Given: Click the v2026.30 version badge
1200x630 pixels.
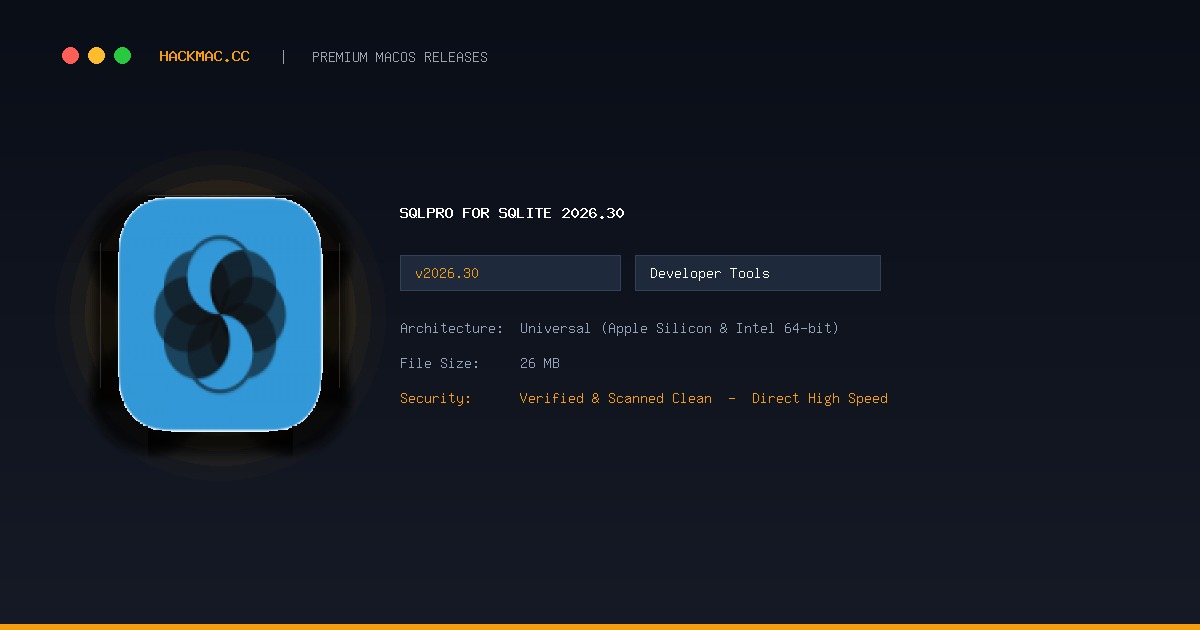Looking at the screenshot, I should (510, 273).
